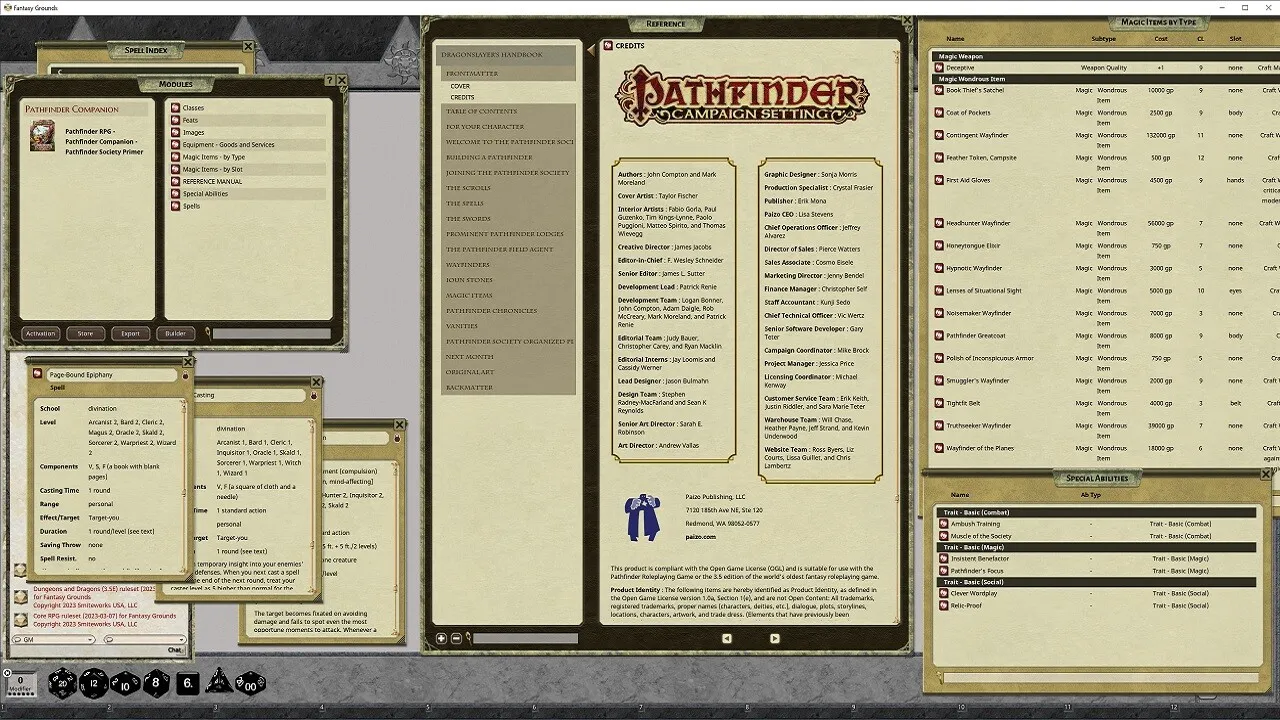Click the Credits page link icon

tap(608, 46)
